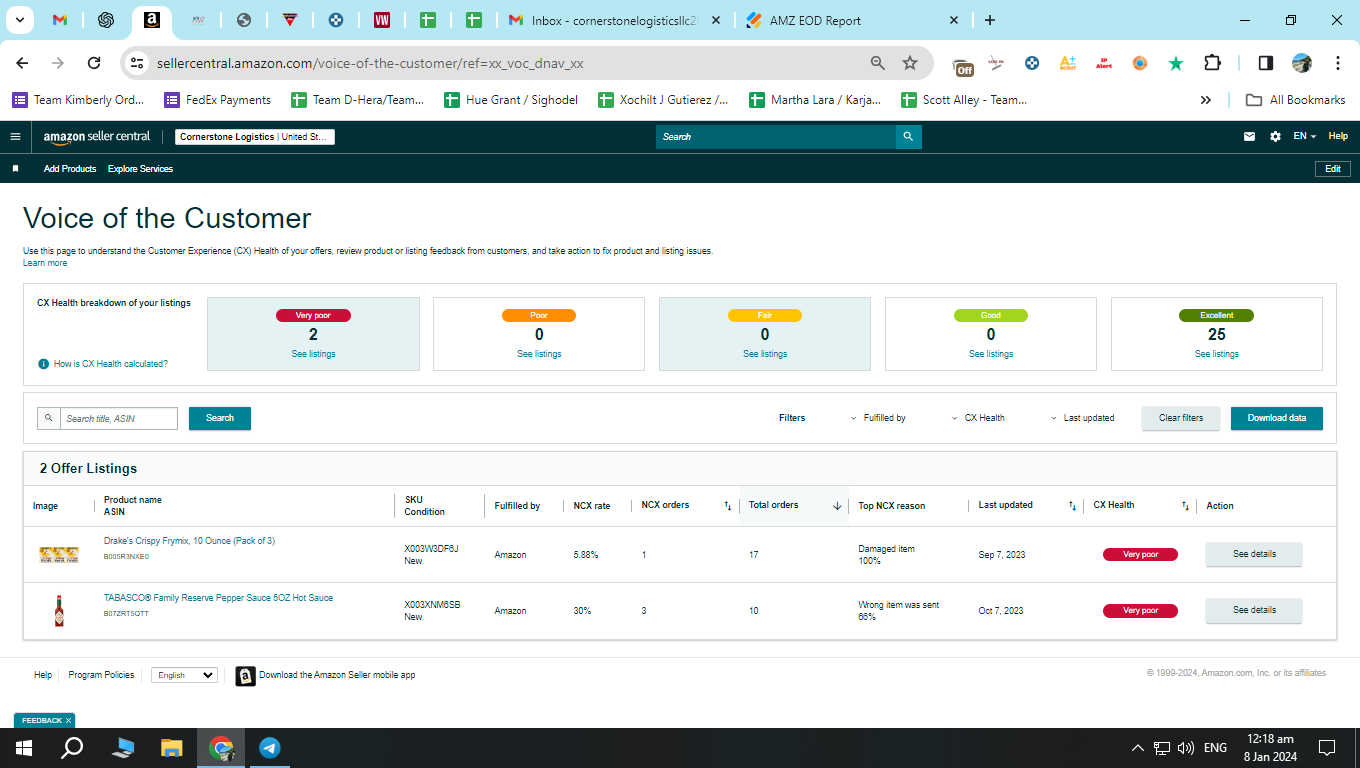
Task: Open Team Kimberly Ord bookmark
Action: pyautogui.click(x=78, y=100)
